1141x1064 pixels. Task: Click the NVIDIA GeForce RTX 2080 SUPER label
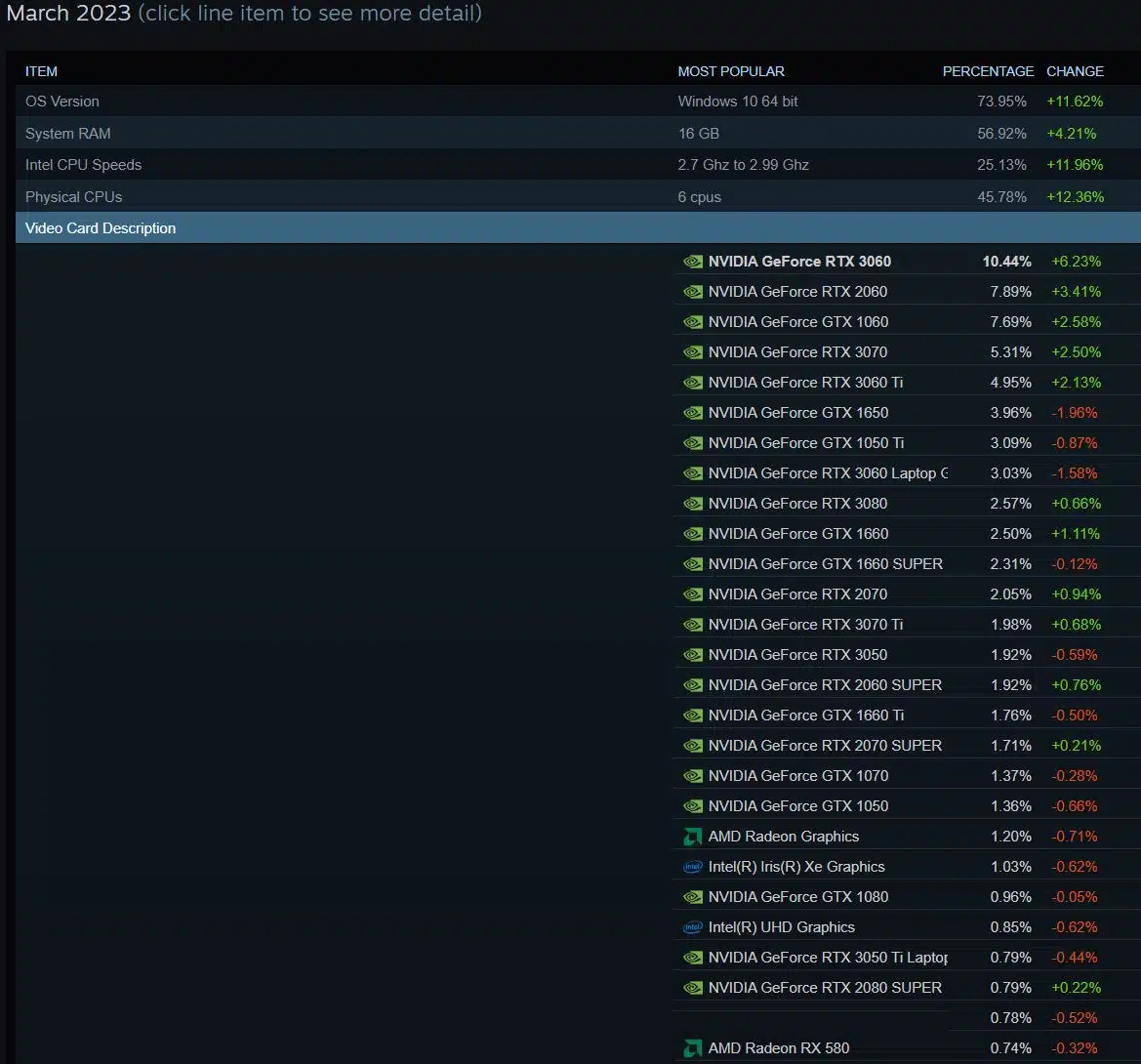(825, 988)
